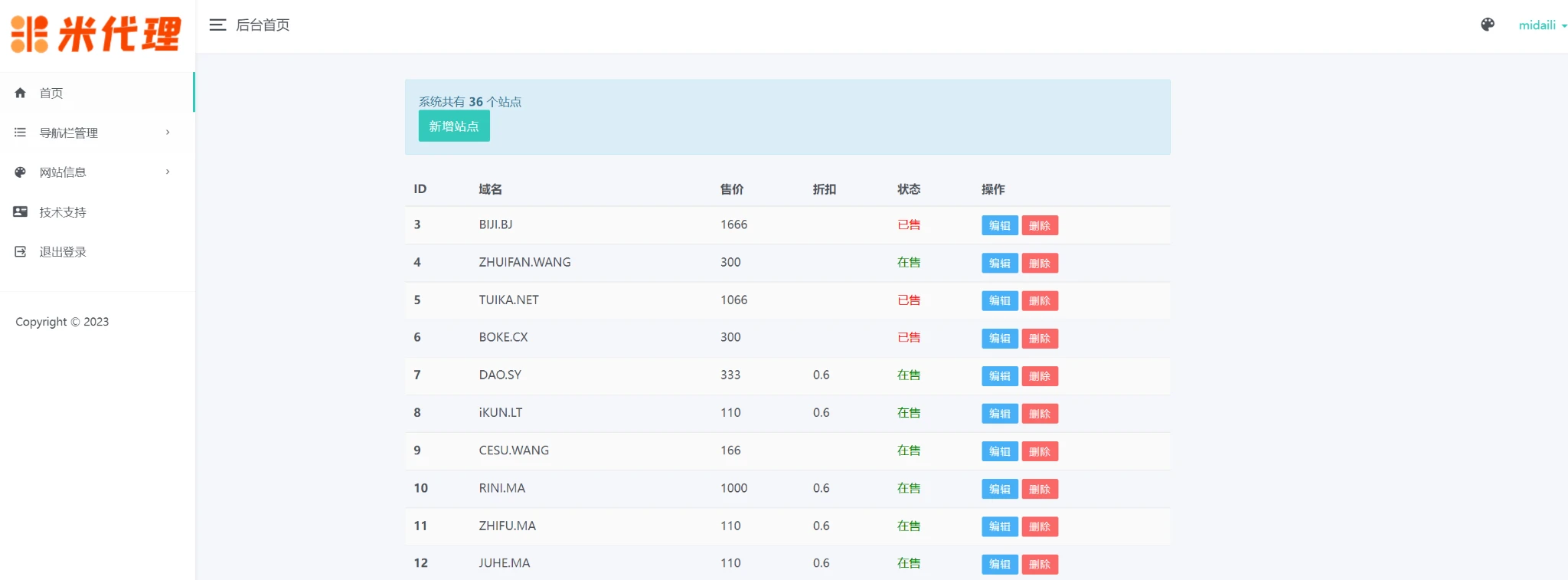Expand the 网站信息 submenu chevron
The image size is (1568, 580).
click(168, 172)
